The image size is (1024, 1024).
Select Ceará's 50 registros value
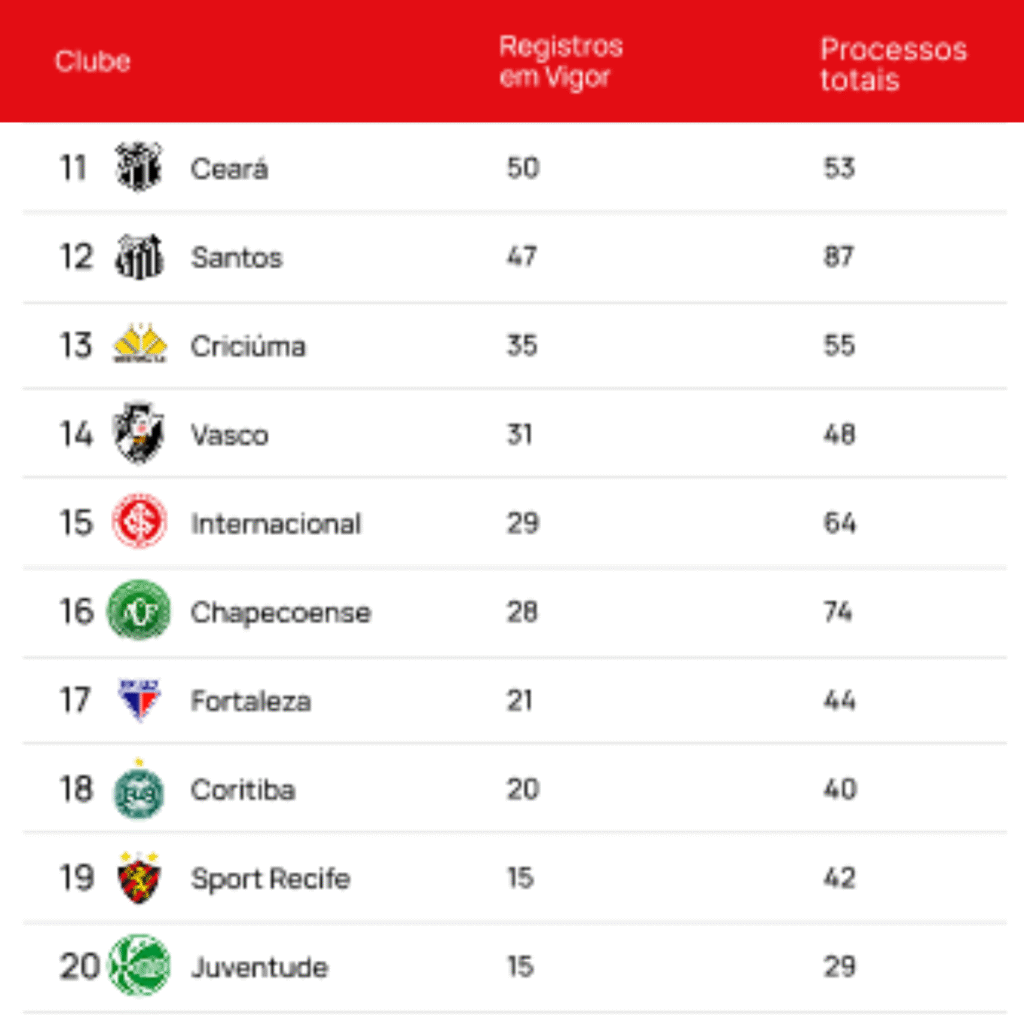[x=522, y=168]
